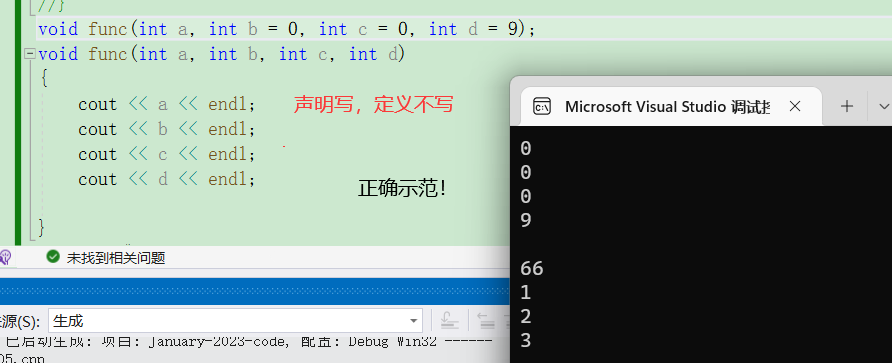This screenshot has width=892, height=363.
Task: Click the green no-issues check icon
Action: tap(53, 257)
